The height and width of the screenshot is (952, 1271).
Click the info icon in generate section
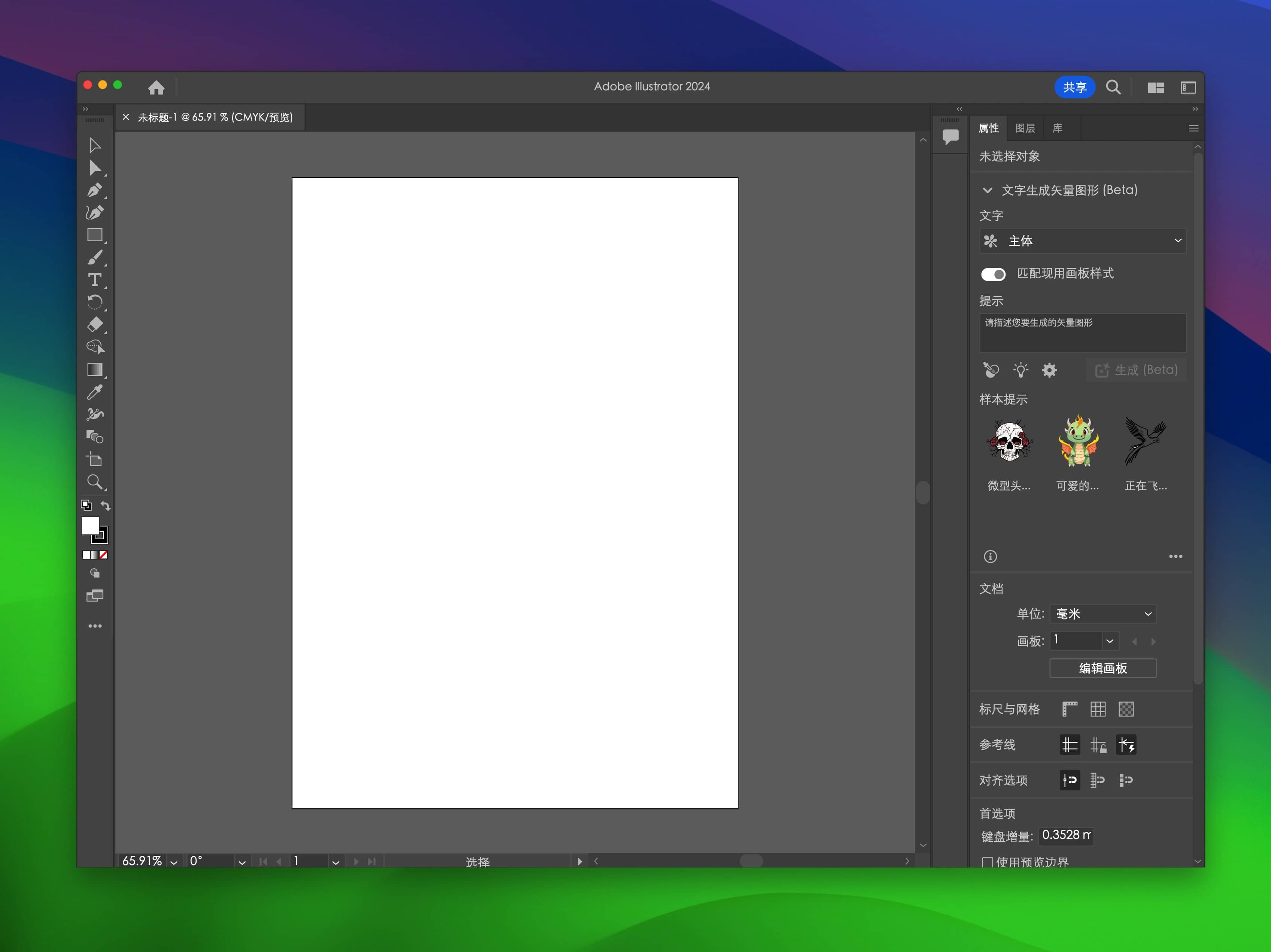pyautogui.click(x=990, y=556)
